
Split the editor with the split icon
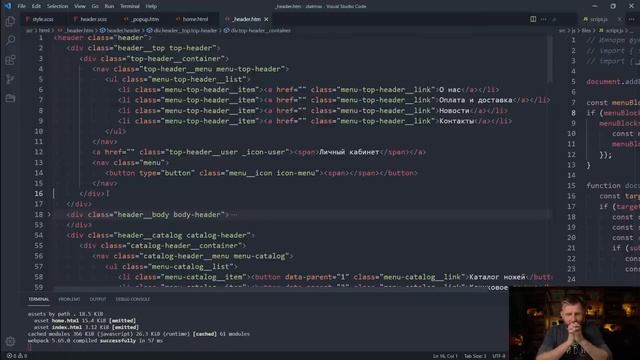pos(533,19)
